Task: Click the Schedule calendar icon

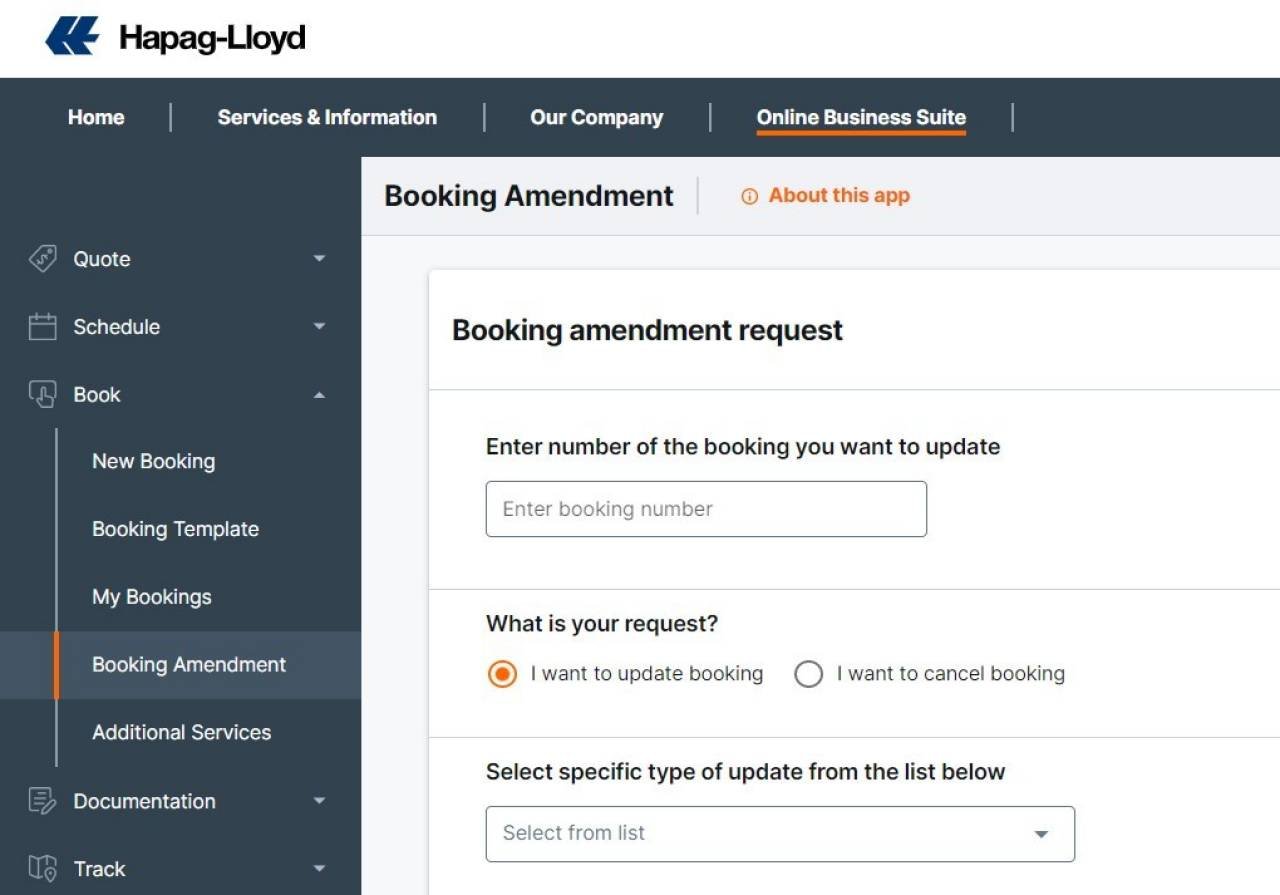Action: (44, 326)
